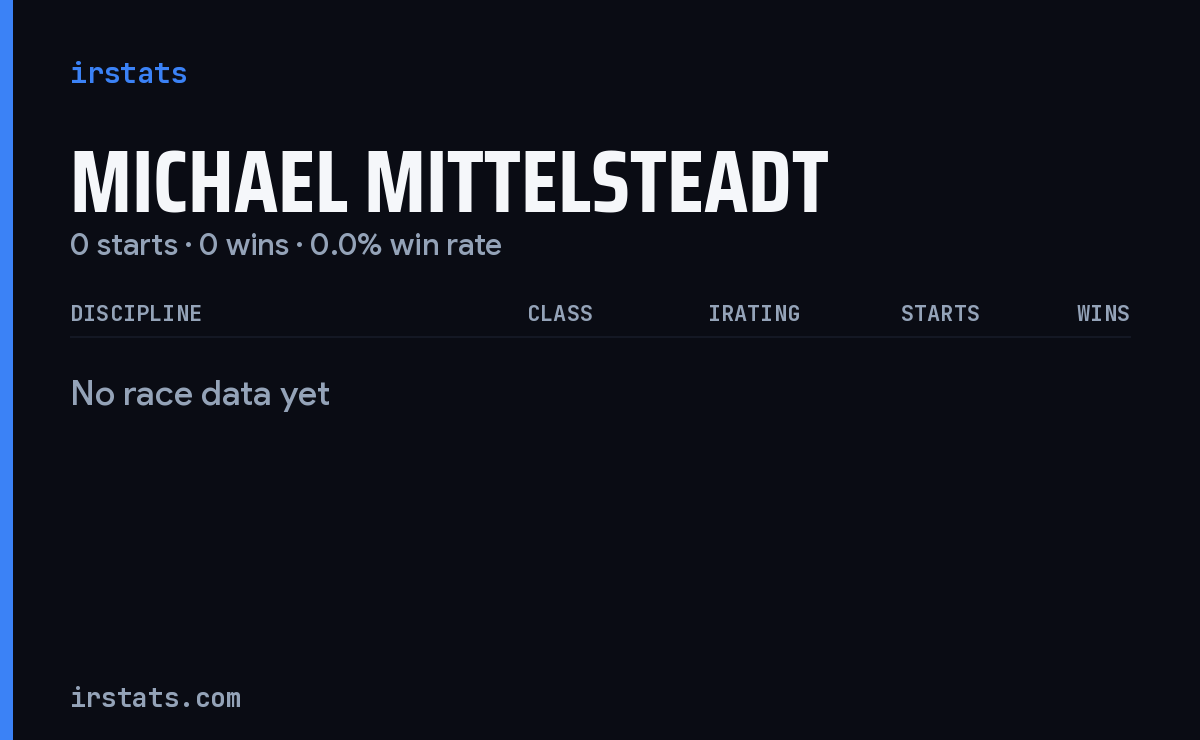The width and height of the screenshot is (1200, 740).
Task: Sort by the CLASS column header
Action: click(560, 313)
